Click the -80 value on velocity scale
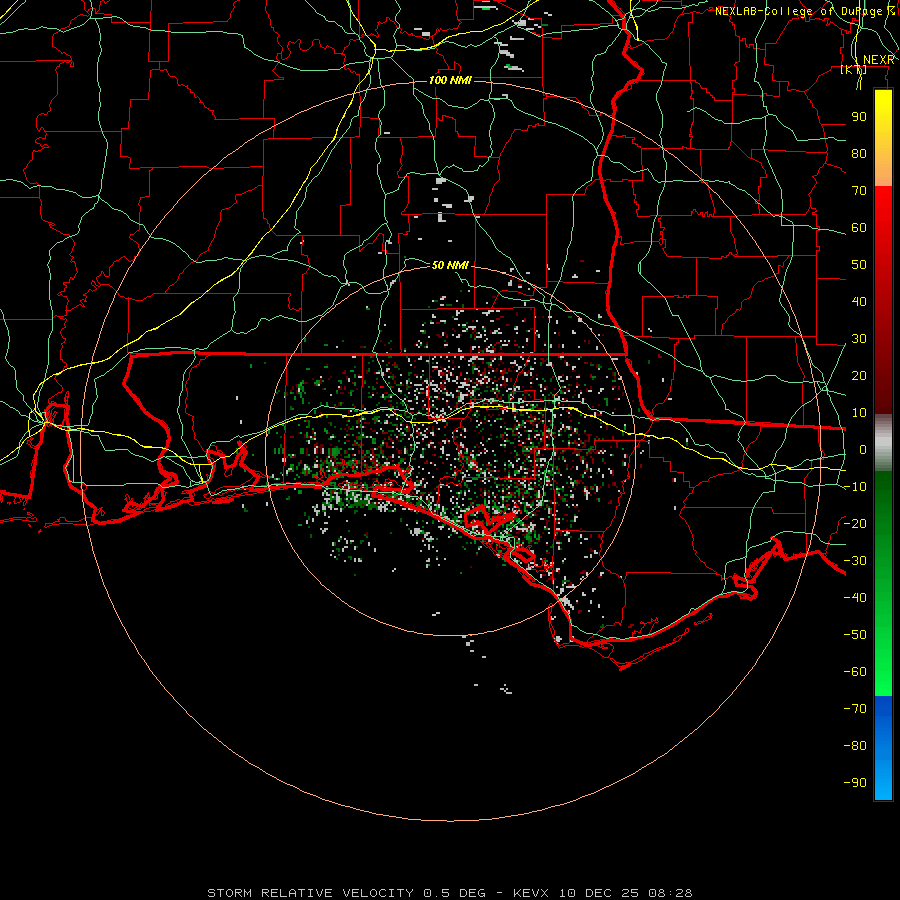The width and height of the screenshot is (900, 900). 855,746
